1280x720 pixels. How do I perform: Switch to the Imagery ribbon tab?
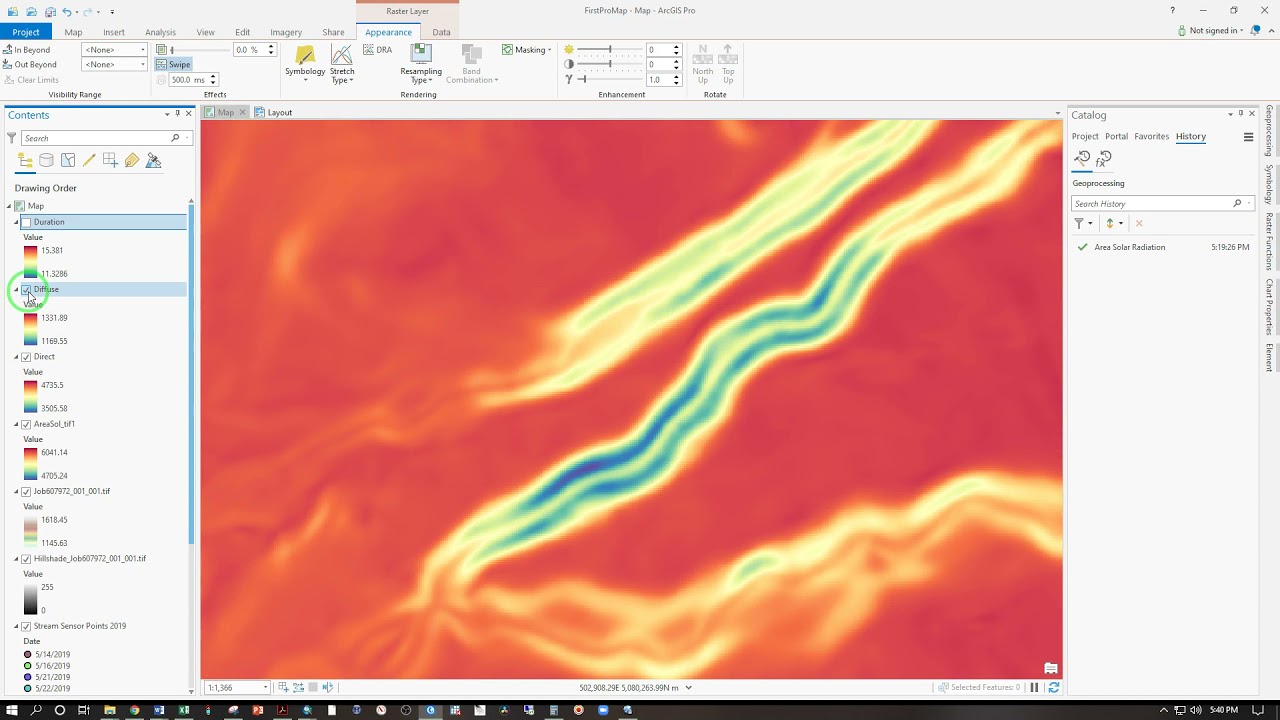[285, 32]
